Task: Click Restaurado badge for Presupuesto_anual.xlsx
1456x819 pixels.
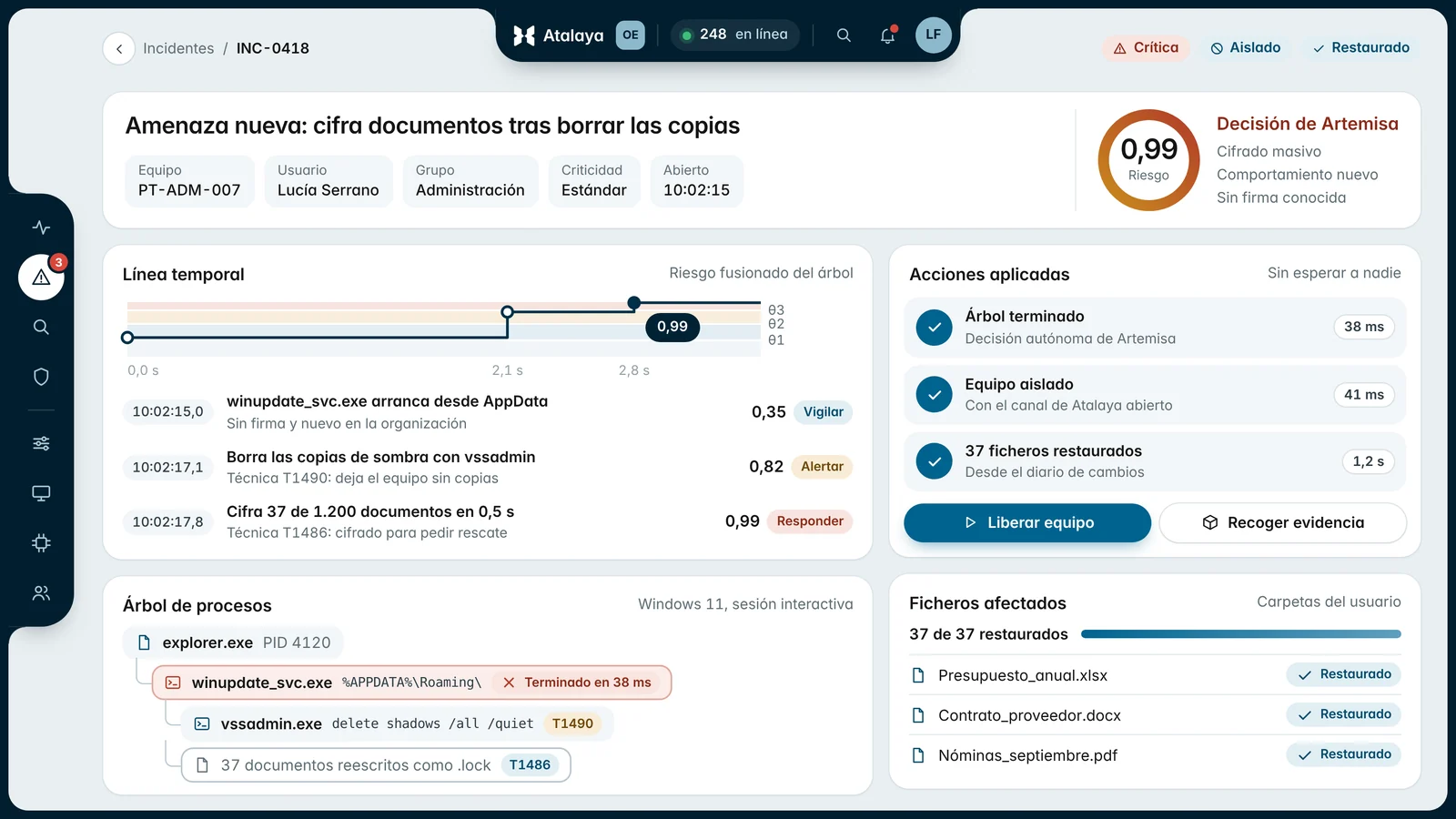Action: tap(1344, 674)
